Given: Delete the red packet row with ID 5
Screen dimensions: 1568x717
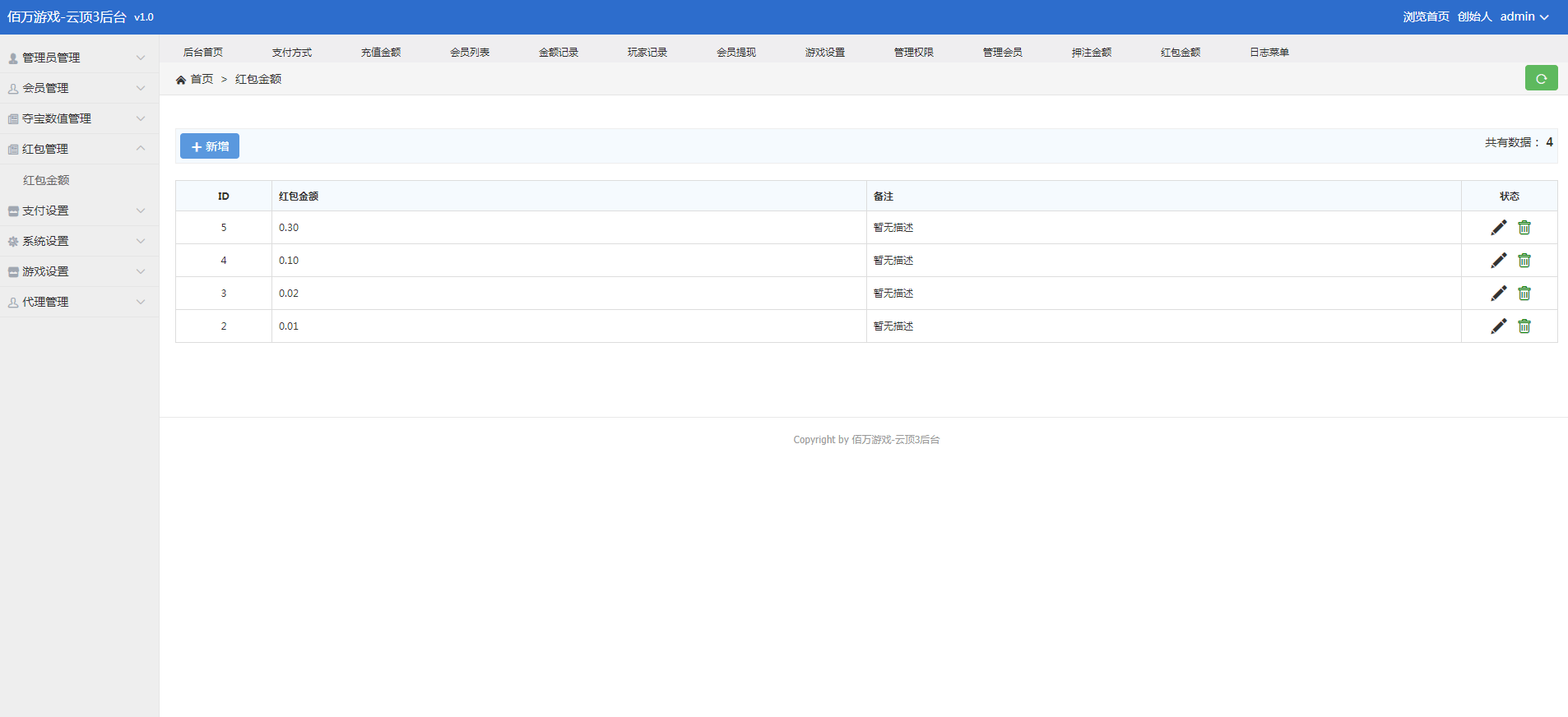Looking at the screenshot, I should (1524, 228).
